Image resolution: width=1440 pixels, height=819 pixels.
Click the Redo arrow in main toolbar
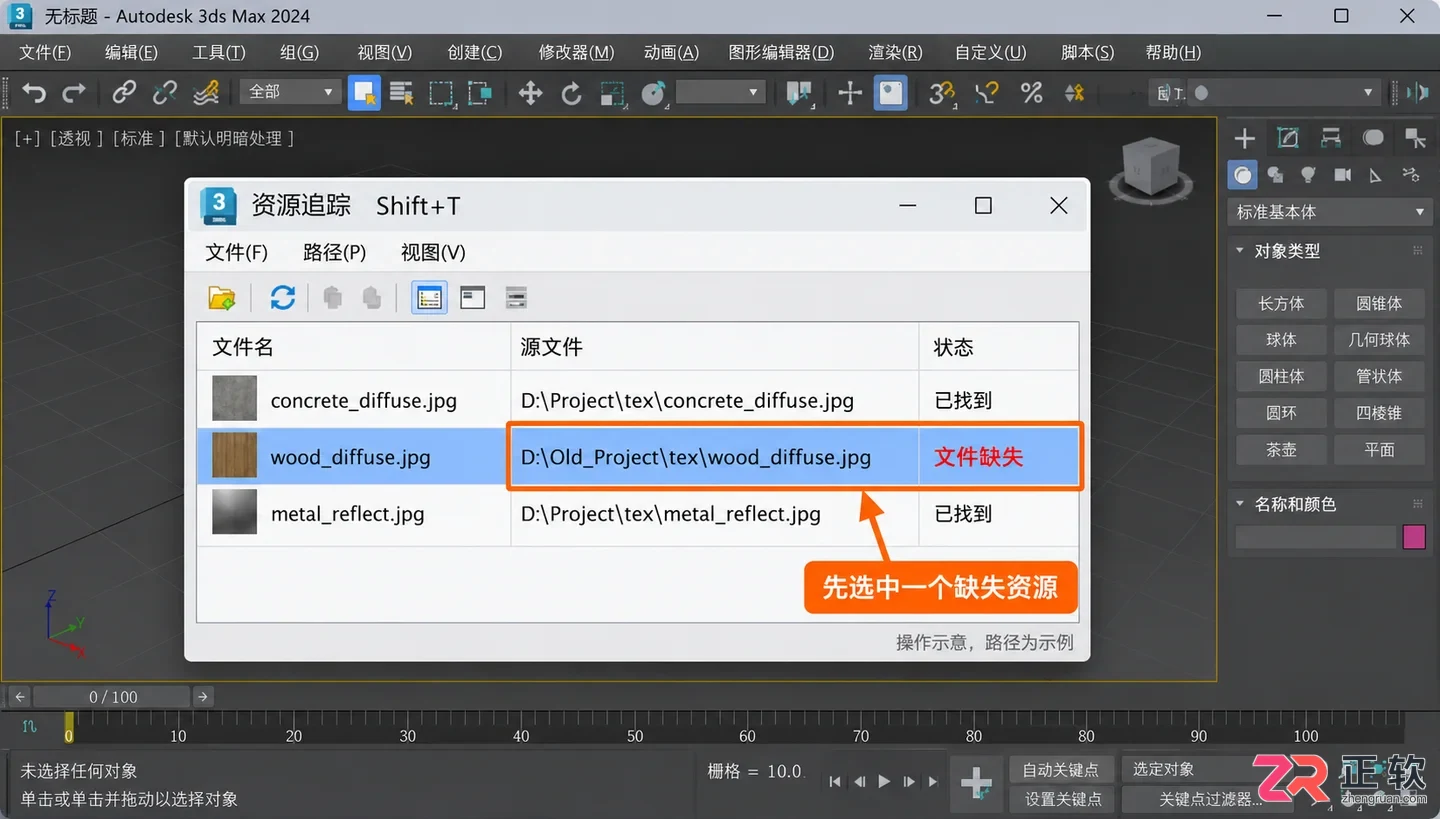click(74, 93)
